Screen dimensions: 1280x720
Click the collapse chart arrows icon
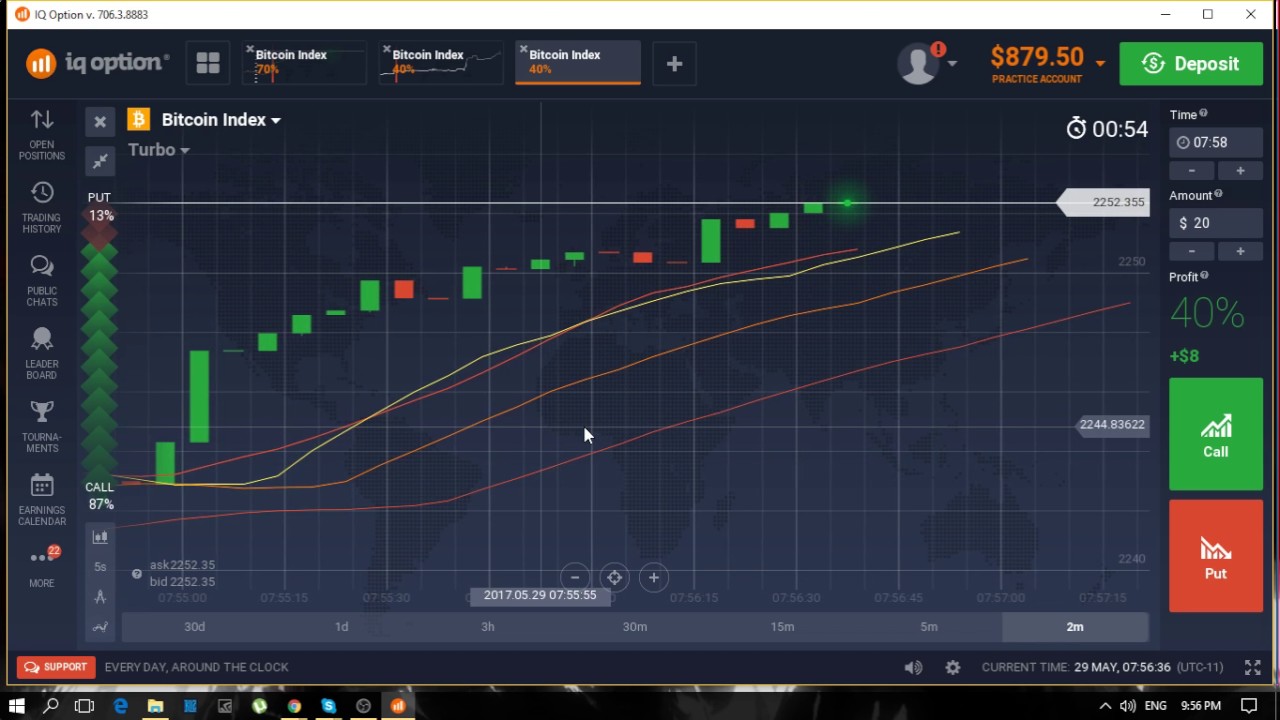[100, 160]
